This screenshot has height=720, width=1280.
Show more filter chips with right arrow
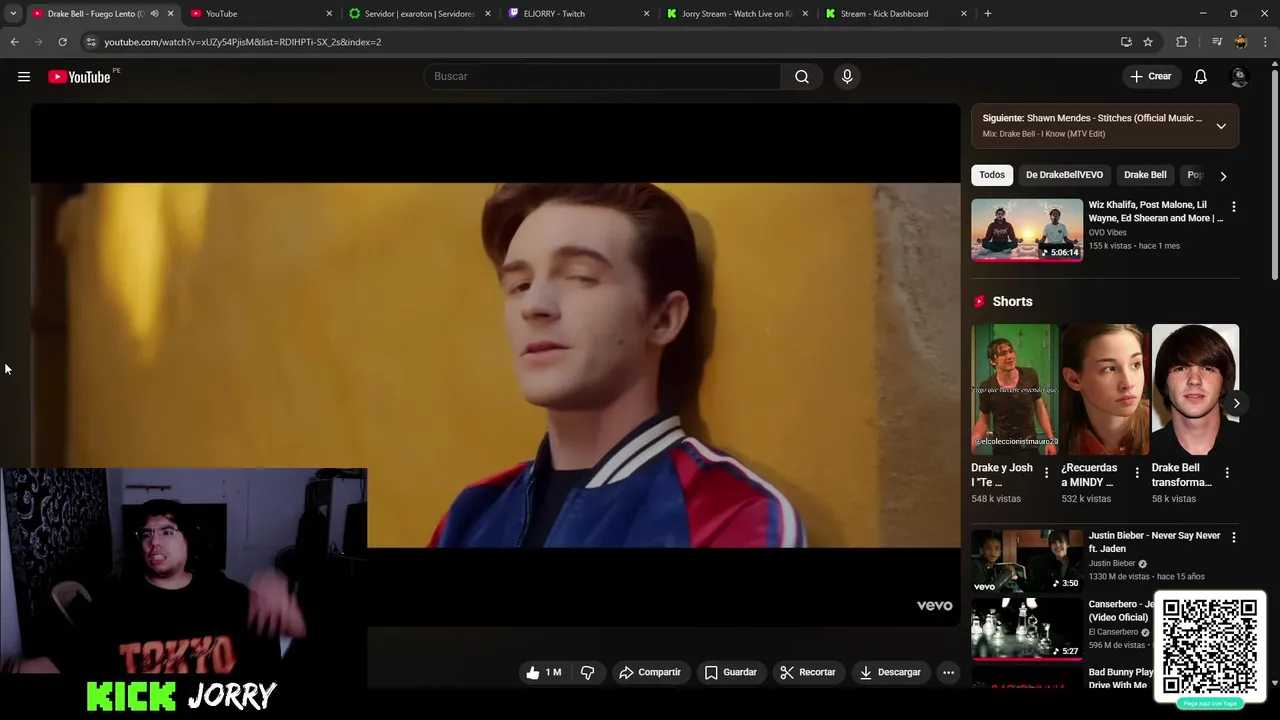(1223, 176)
